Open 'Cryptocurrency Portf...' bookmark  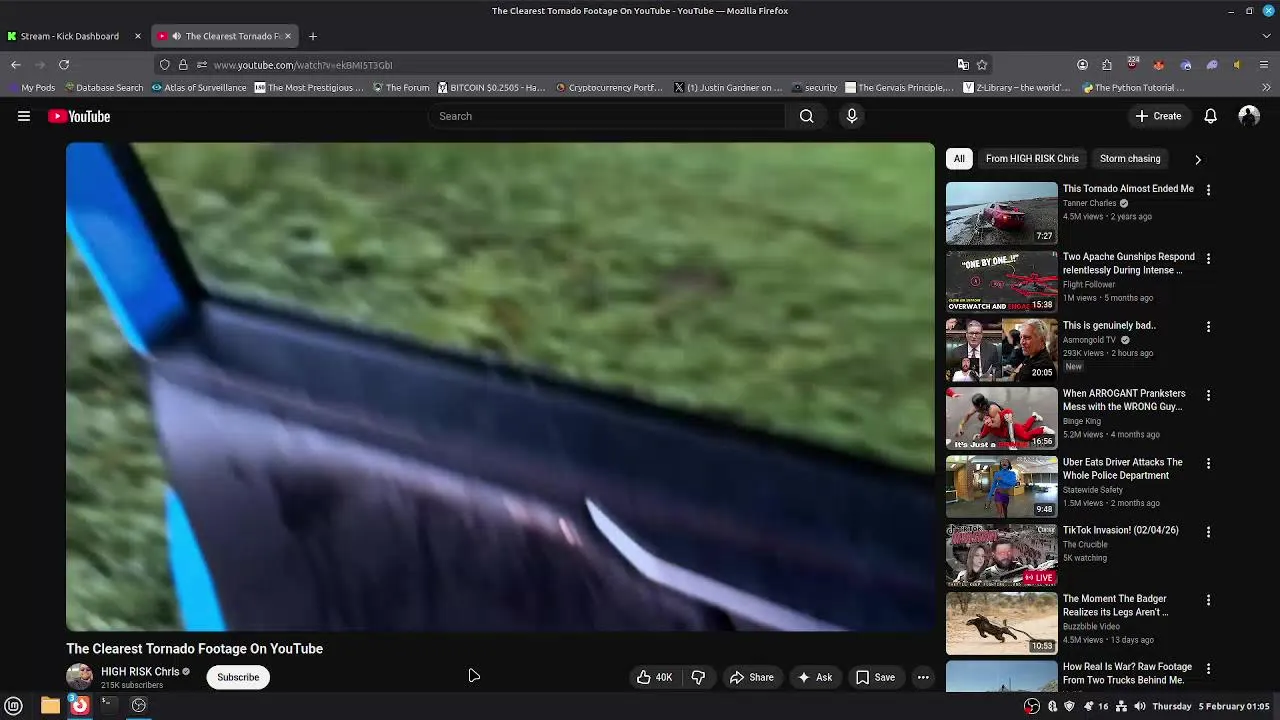609,88
